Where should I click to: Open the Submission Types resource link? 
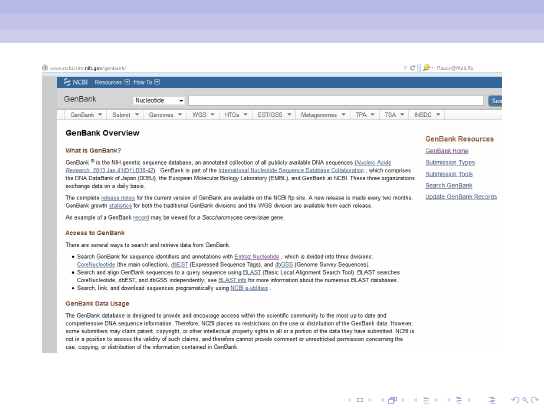tap(450, 162)
